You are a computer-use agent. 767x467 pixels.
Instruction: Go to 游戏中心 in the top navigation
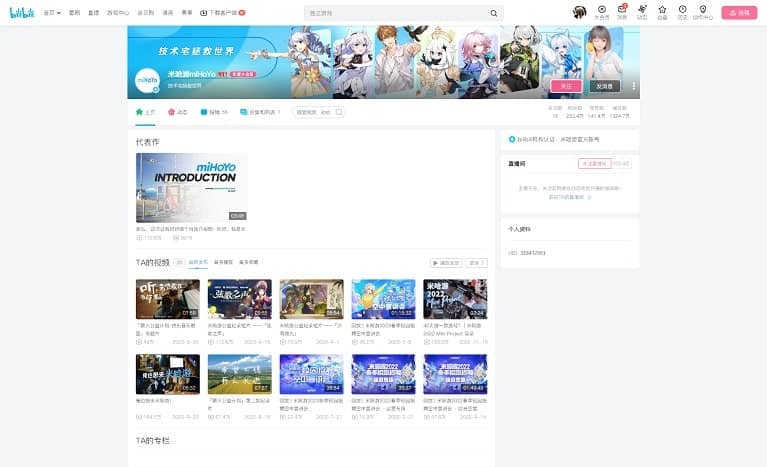click(x=118, y=13)
